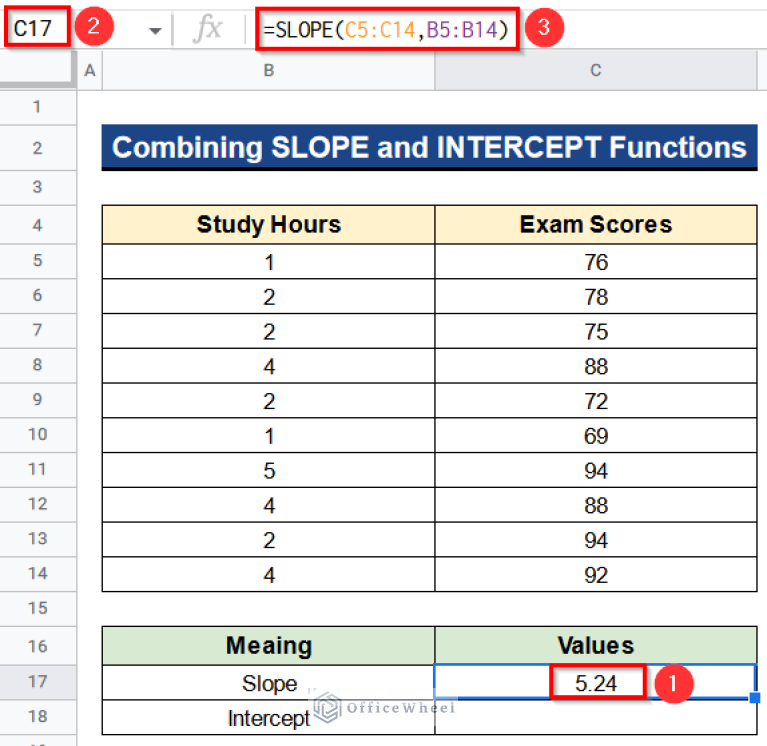The height and width of the screenshot is (746, 767).
Task: Click the blue fill handle of selected cell
Action: (755, 699)
